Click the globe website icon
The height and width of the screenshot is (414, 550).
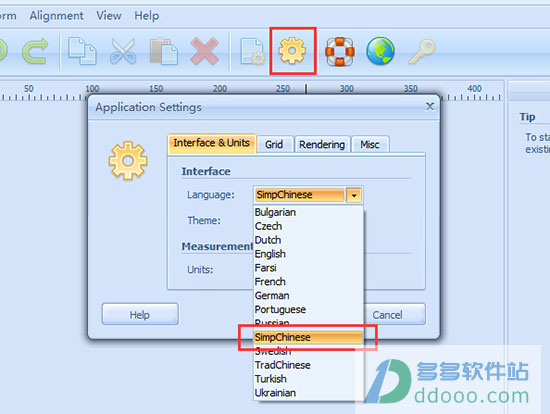point(381,51)
